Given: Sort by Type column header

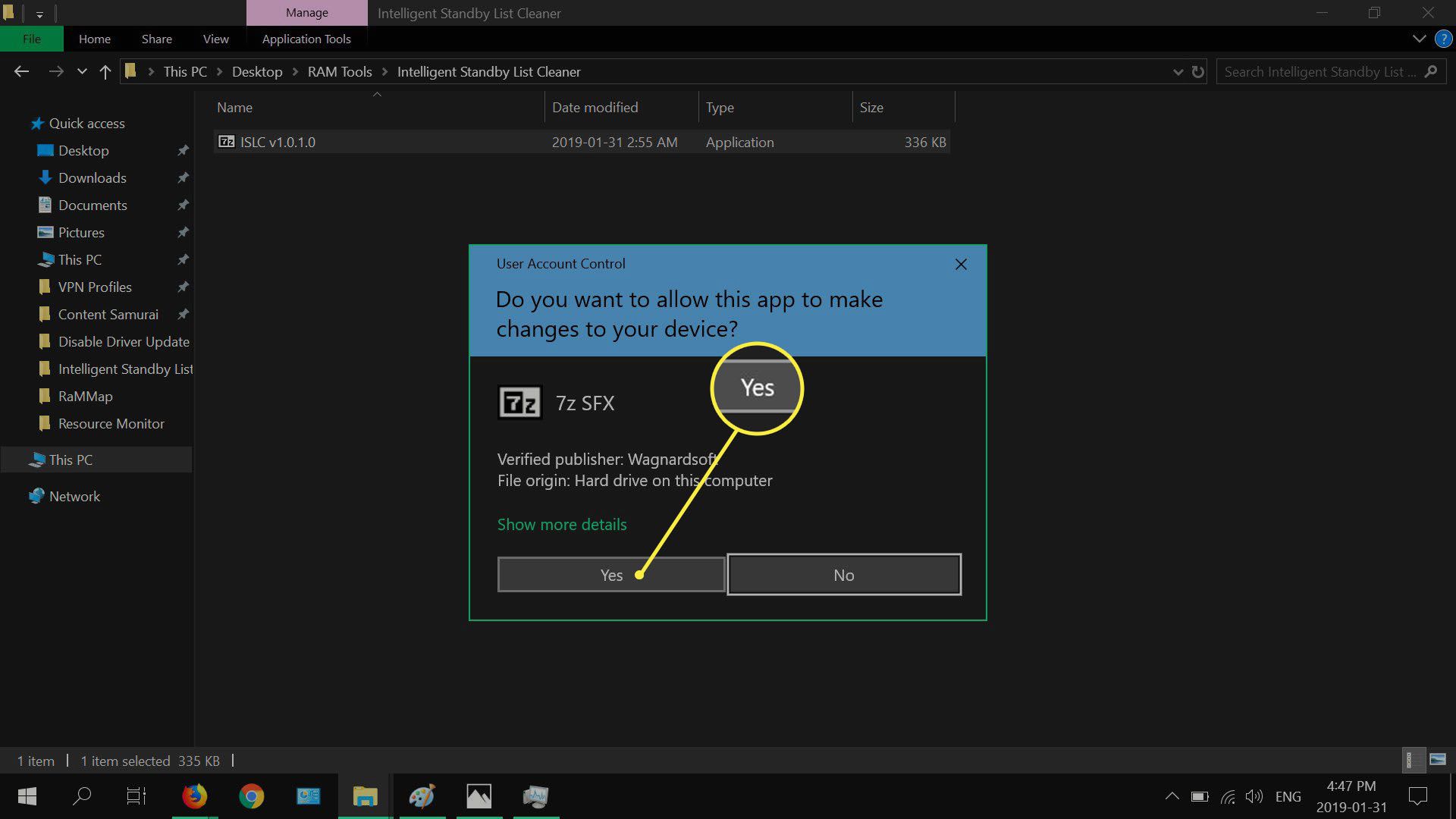Looking at the screenshot, I should tap(774, 107).
